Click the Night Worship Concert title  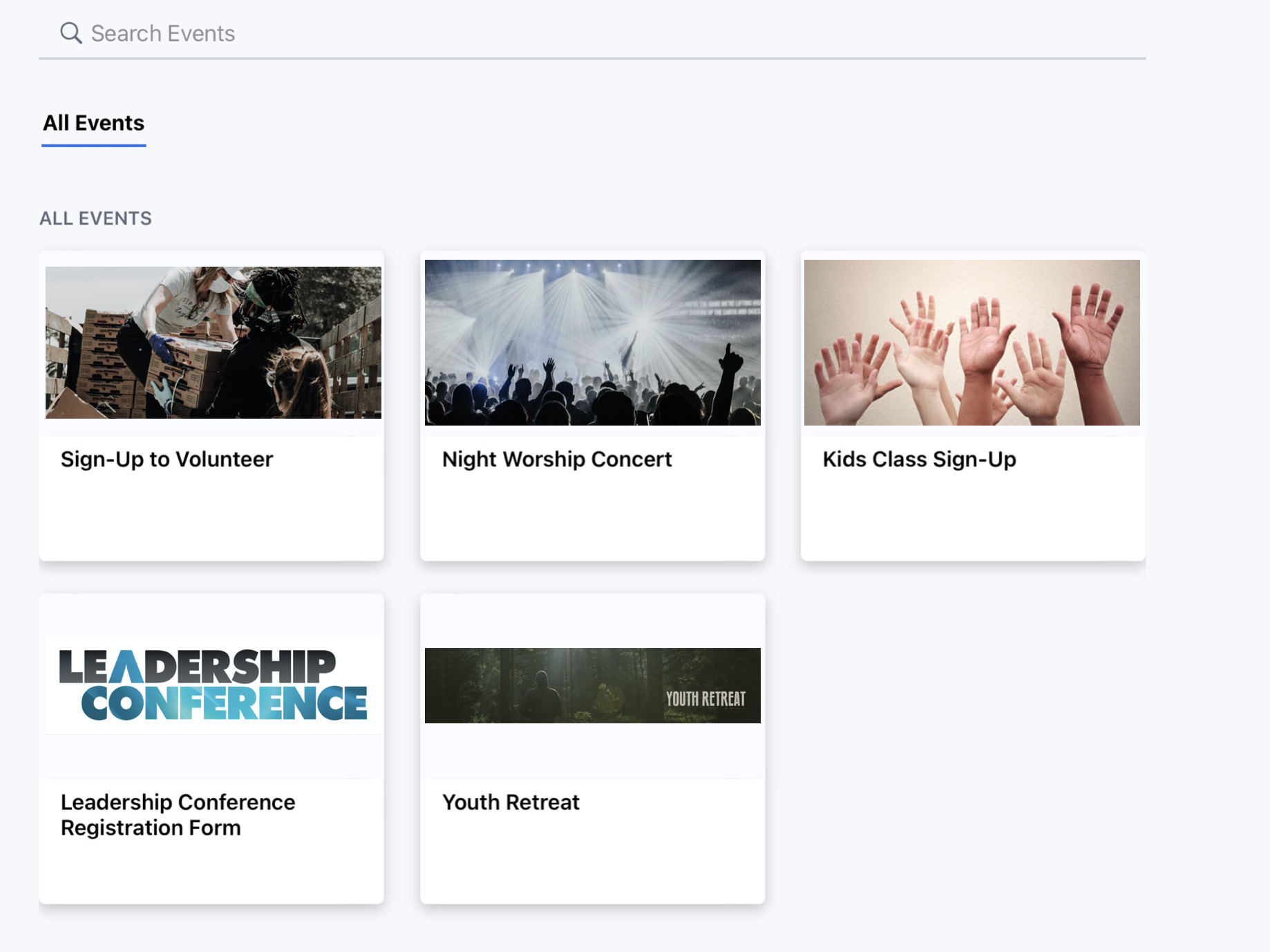point(556,459)
